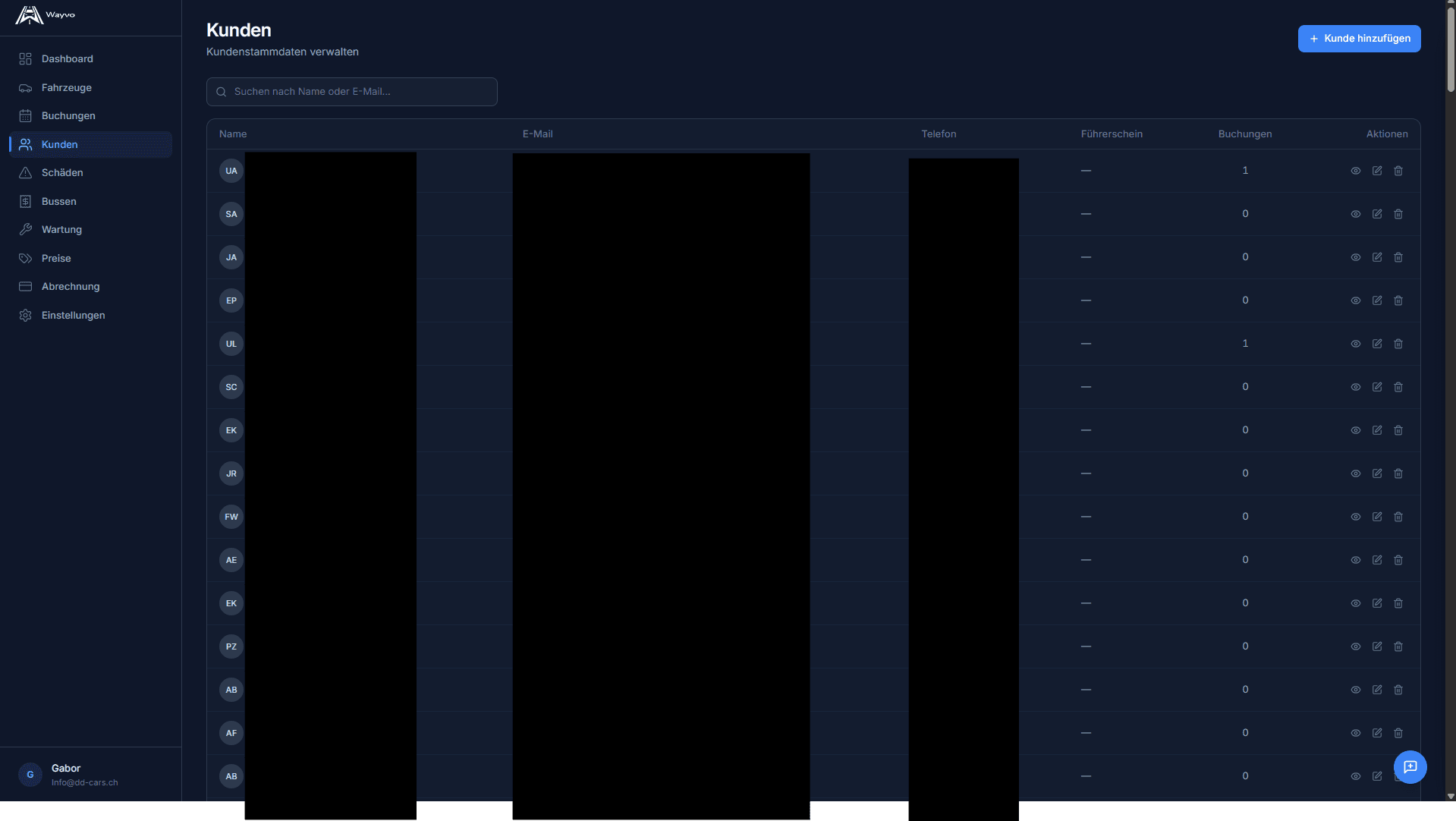Delete the JA customer row
The width and height of the screenshot is (1456, 821).
[x=1398, y=257]
